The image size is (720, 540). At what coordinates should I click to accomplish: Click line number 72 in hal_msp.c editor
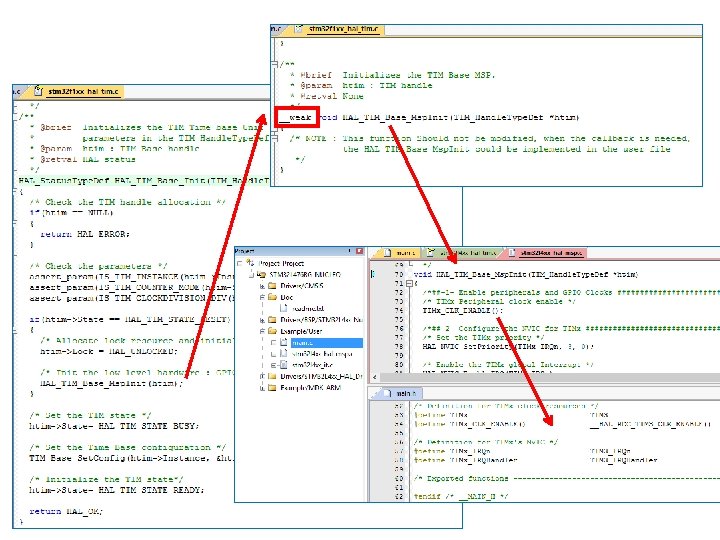(399, 292)
